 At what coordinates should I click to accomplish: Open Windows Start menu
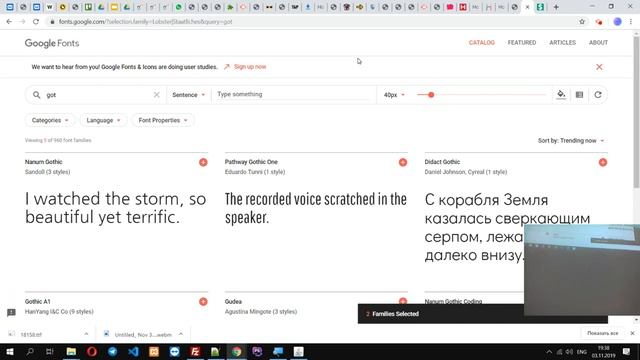[10, 351]
